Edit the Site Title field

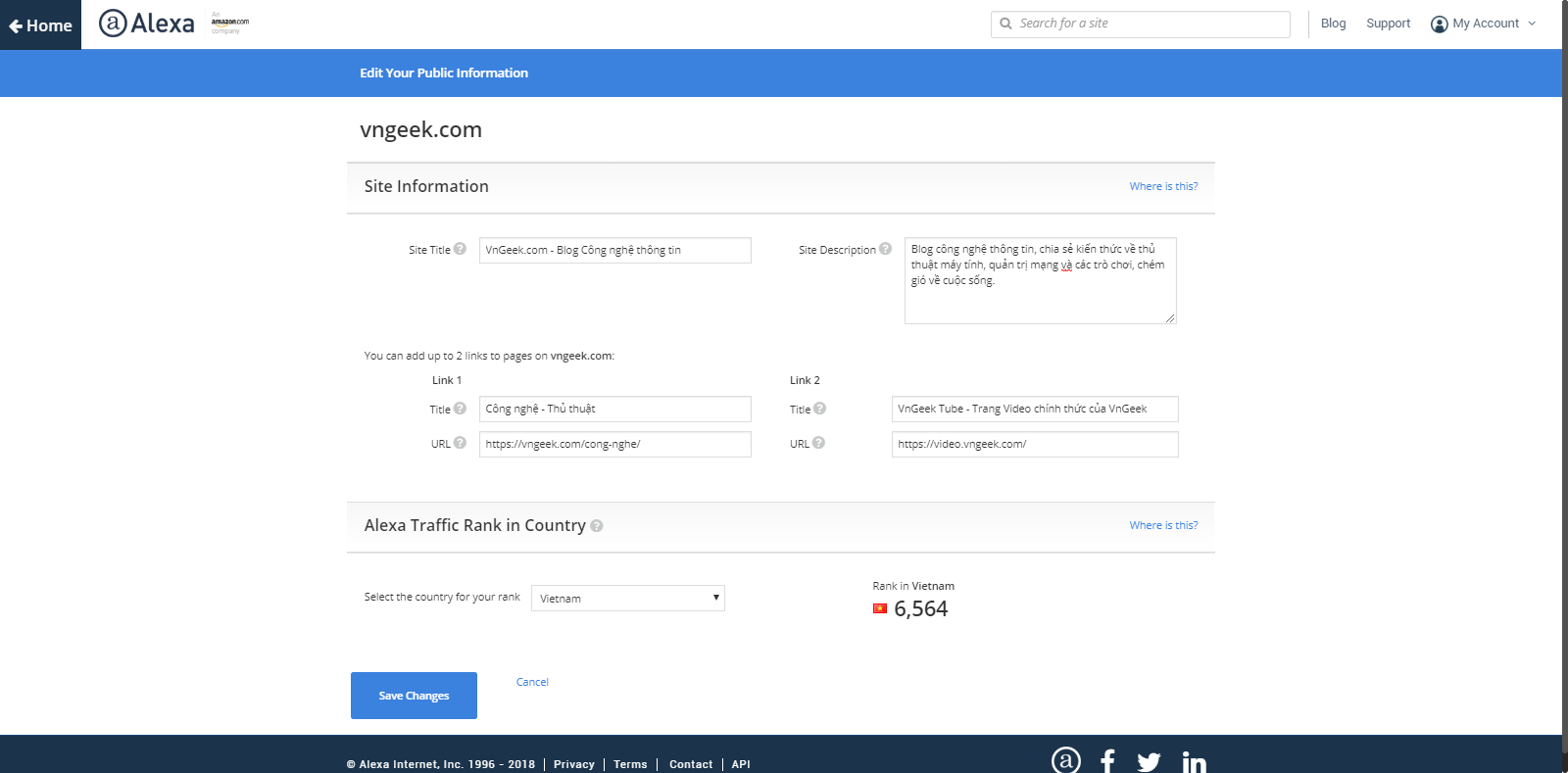pos(615,250)
